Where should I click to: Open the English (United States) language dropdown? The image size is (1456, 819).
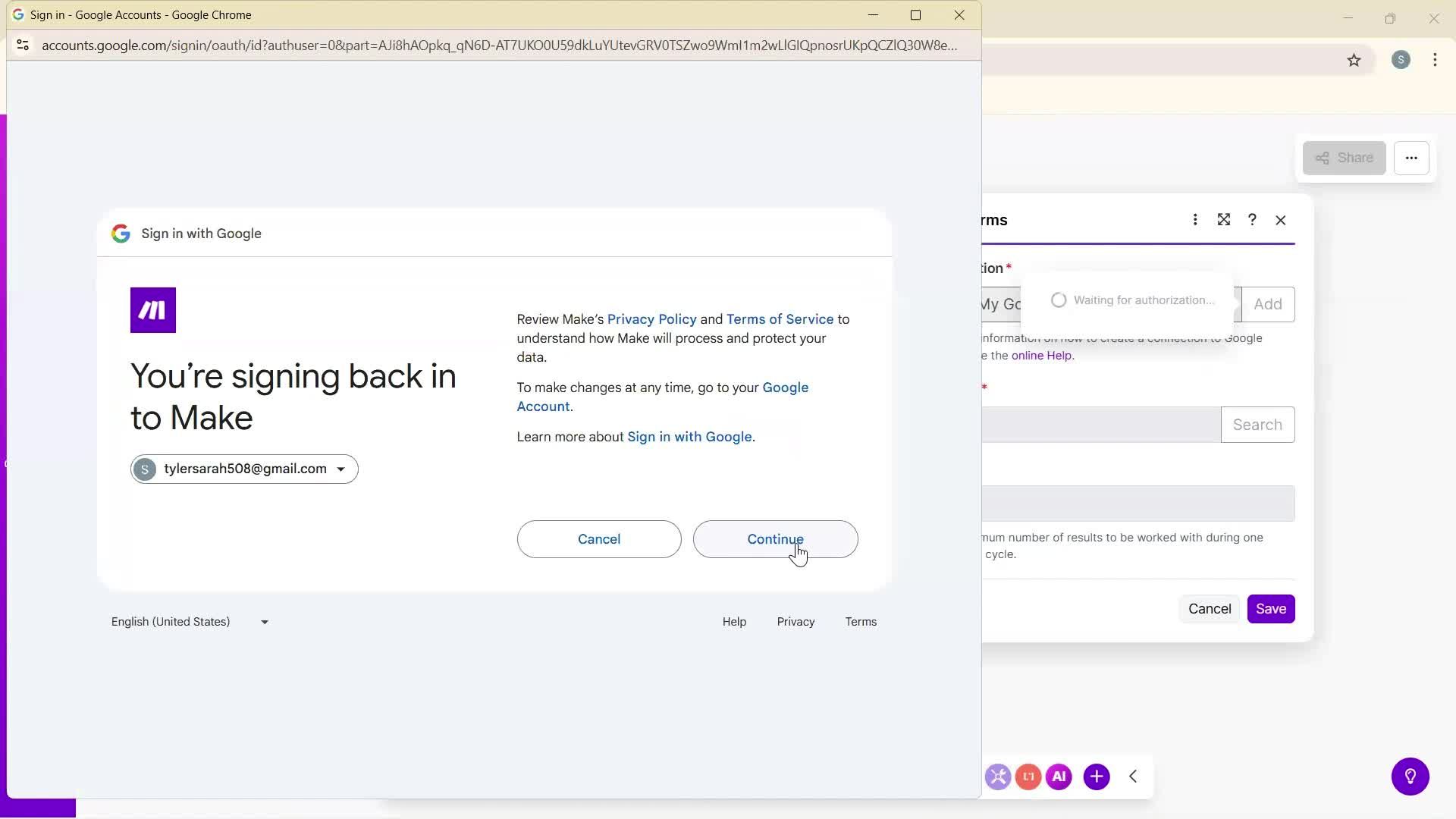pos(189,622)
